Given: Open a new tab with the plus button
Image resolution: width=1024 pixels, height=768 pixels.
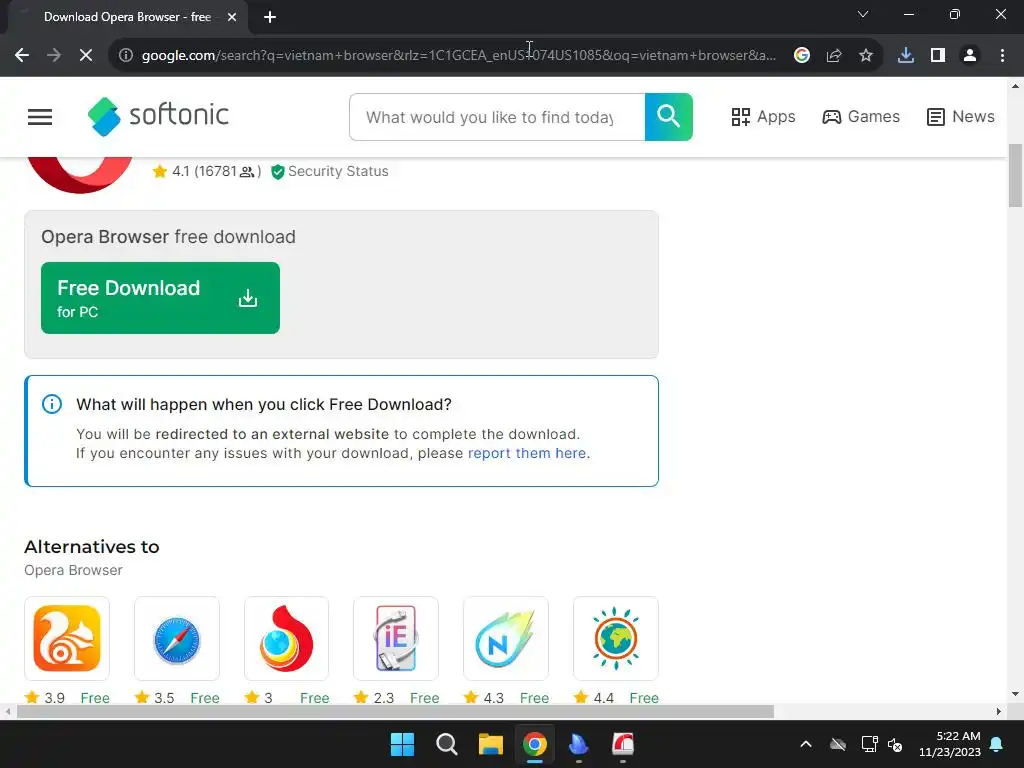Looking at the screenshot, I should (270, 17).
